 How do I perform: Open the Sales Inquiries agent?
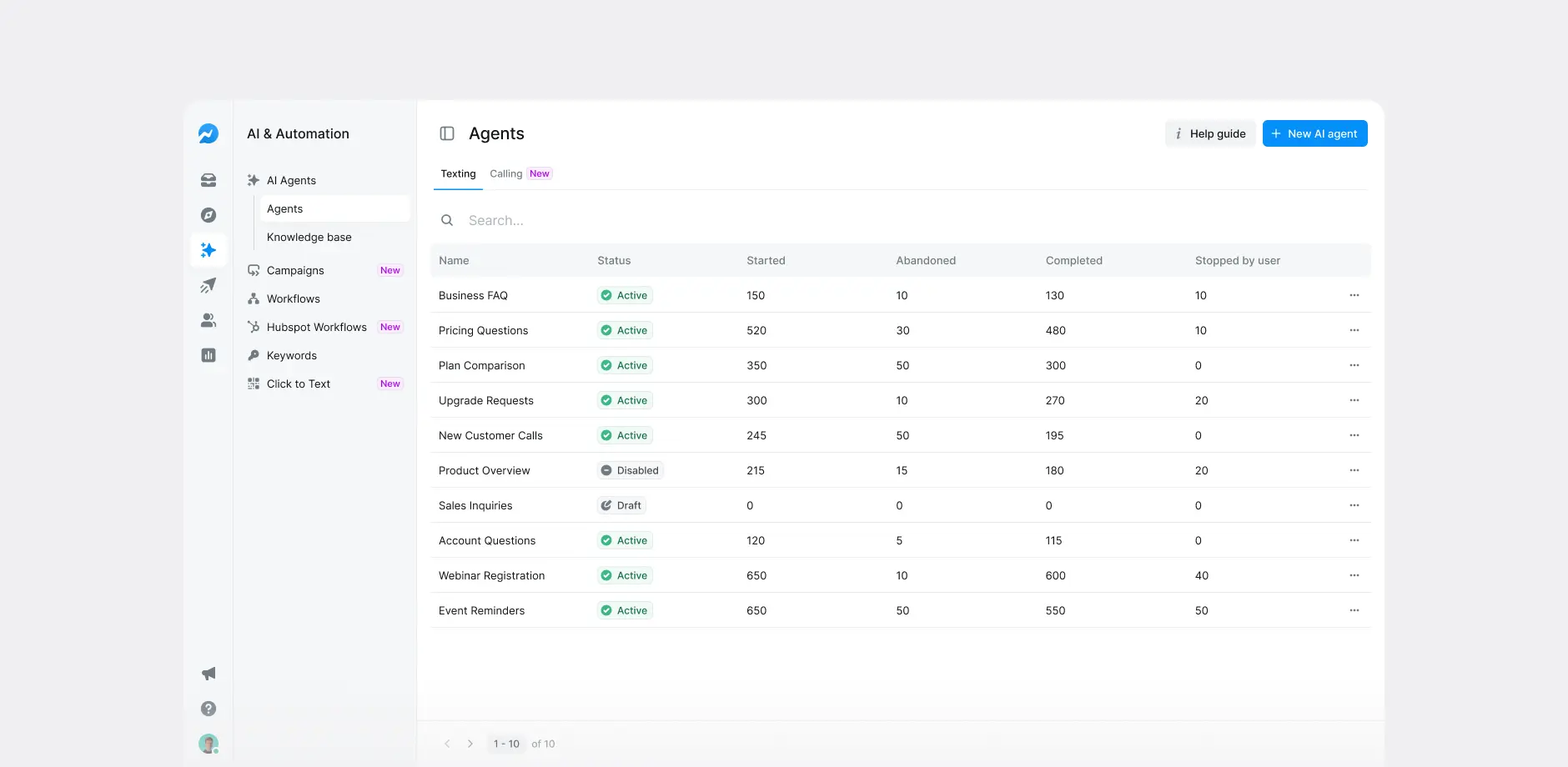(x=475, y=505)
